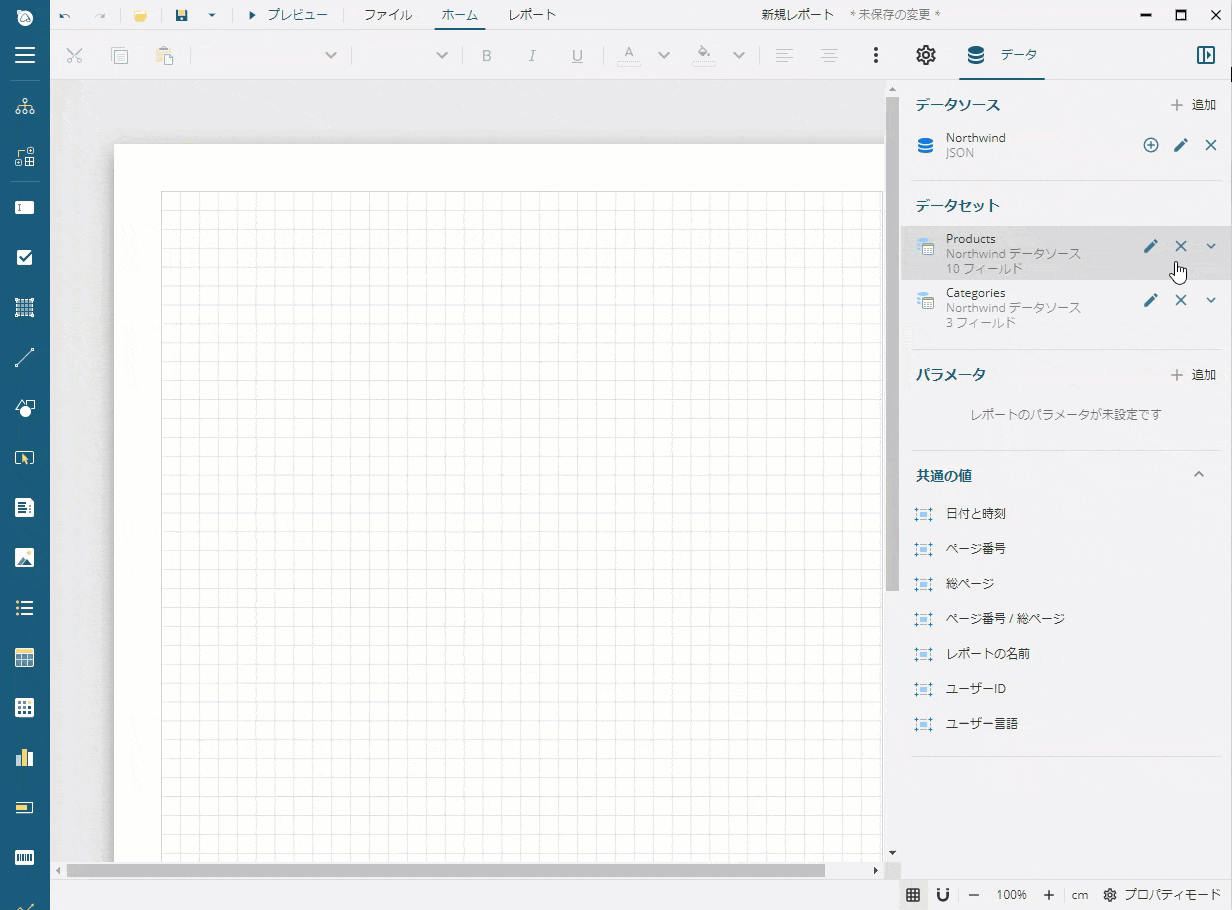The height and width of the screenshot is (910, 1232).
Task: Toggle bold formatting in the toolbar
Action: click(487, 55)
